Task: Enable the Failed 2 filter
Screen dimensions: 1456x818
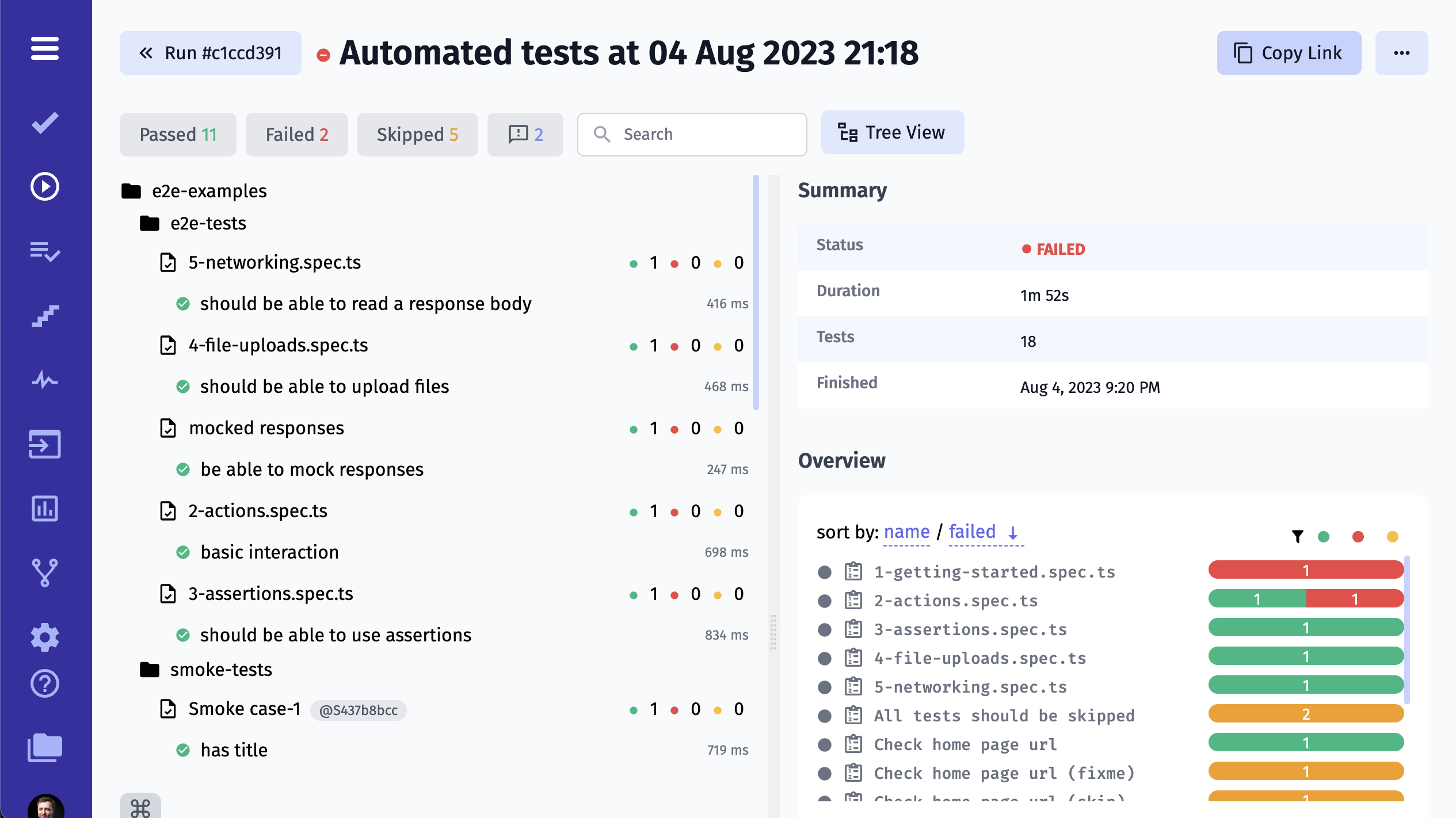Action: [296, 134]
